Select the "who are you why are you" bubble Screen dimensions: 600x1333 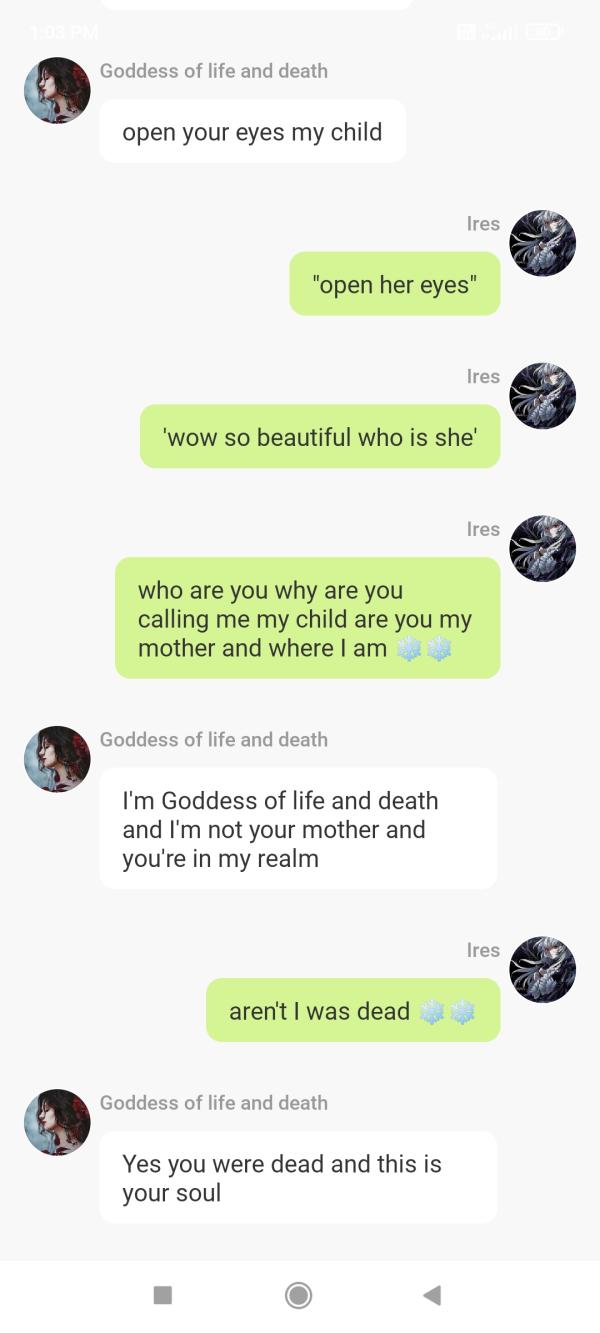coord(308,618)
